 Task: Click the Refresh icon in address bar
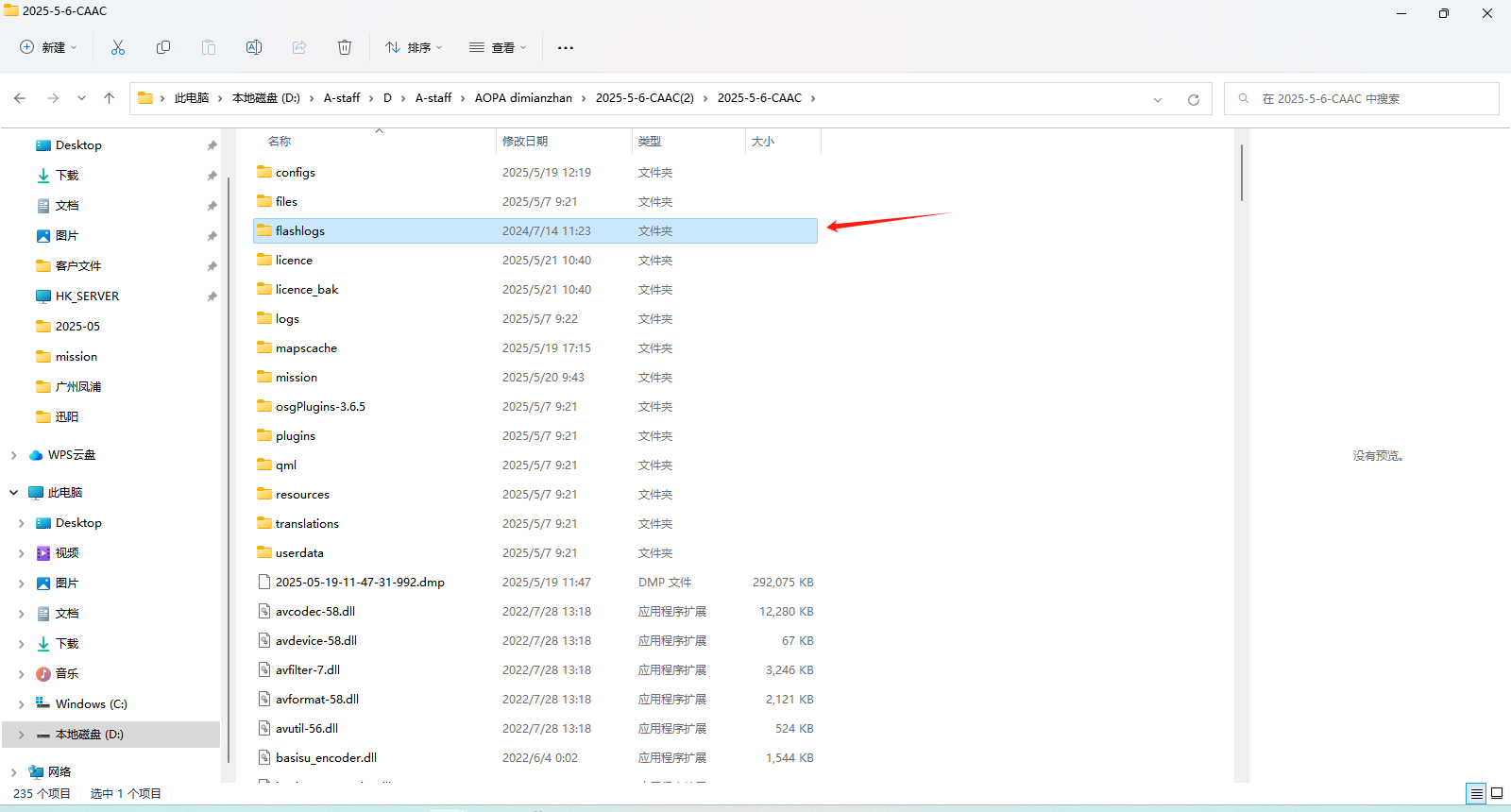click(1194, 99)
